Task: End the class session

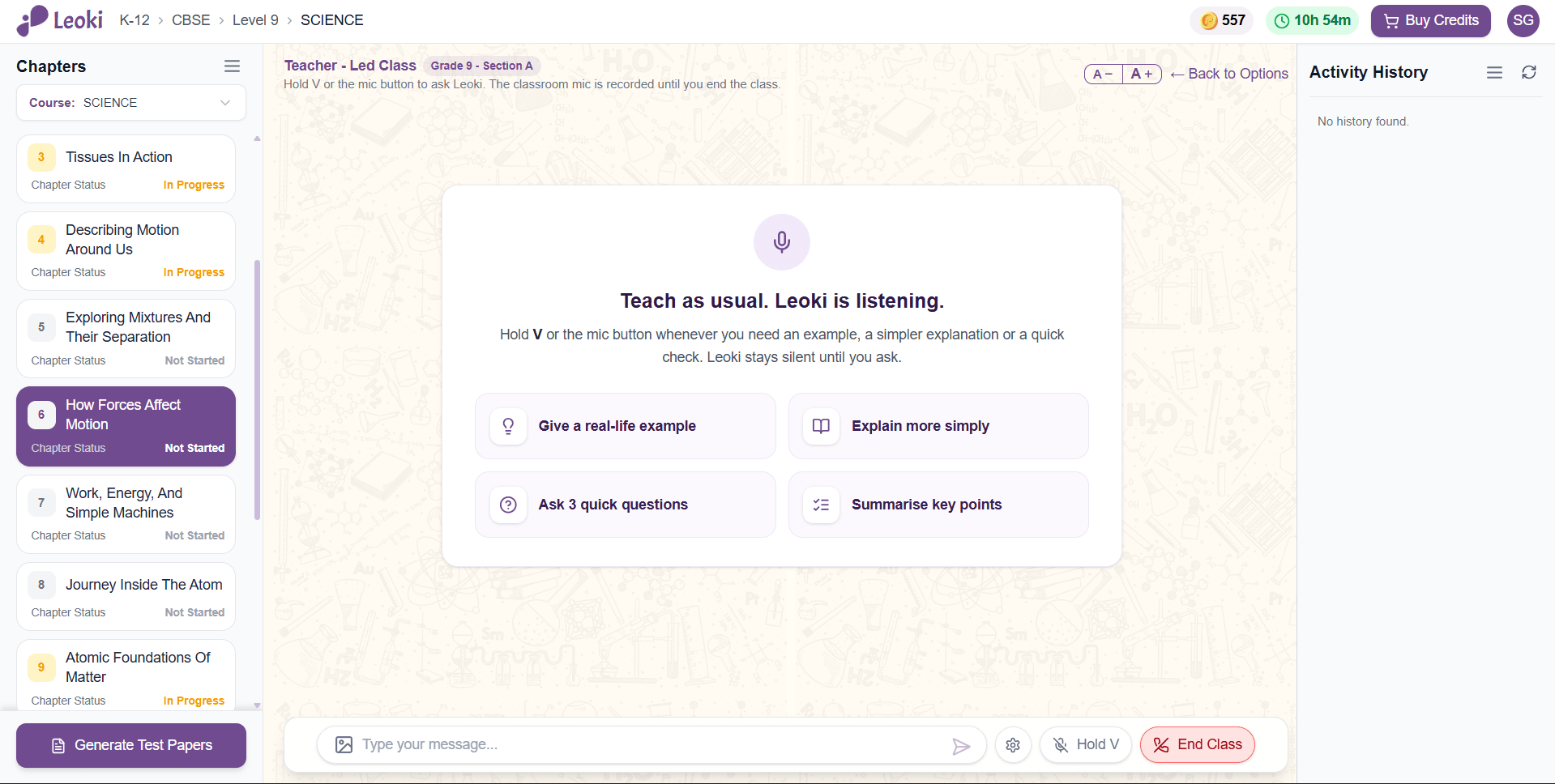Action: [1198, 745]
